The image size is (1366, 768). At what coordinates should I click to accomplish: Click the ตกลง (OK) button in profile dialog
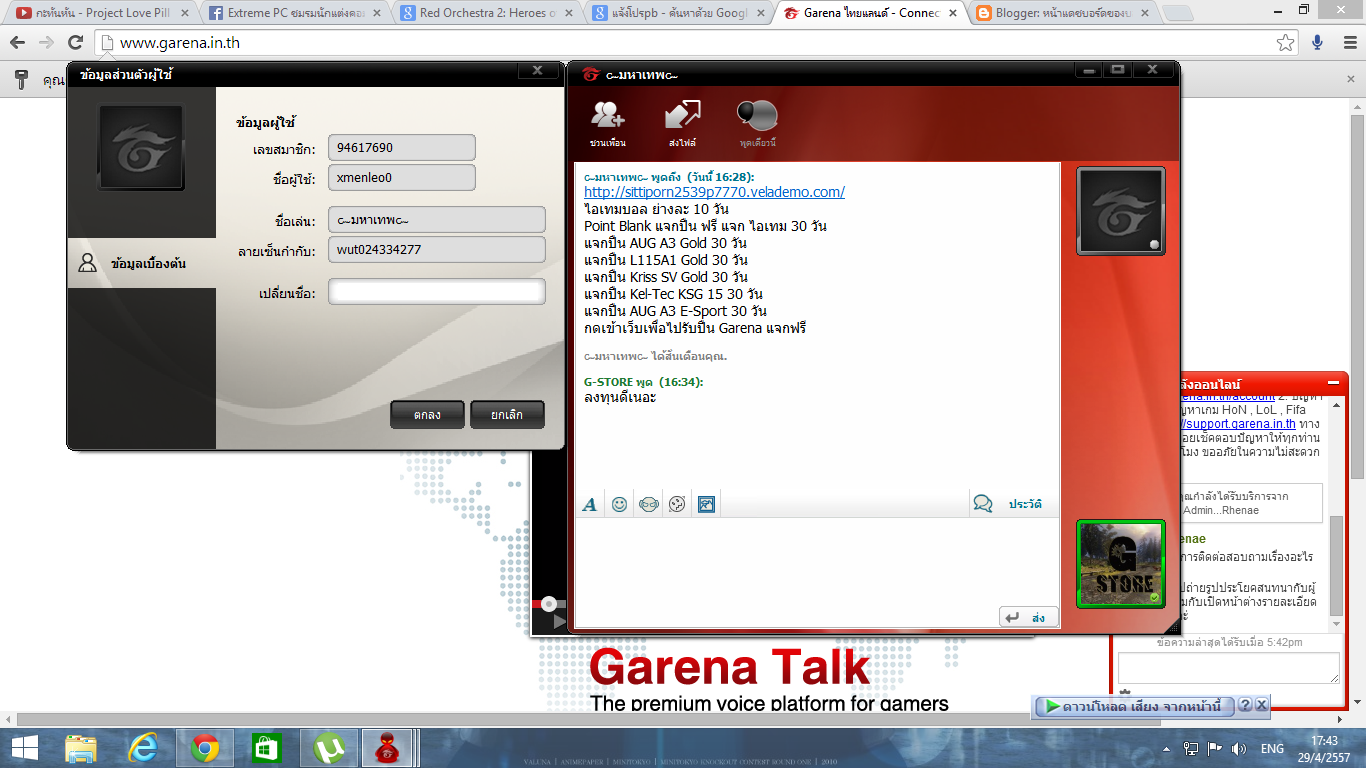tap(428, 415)
